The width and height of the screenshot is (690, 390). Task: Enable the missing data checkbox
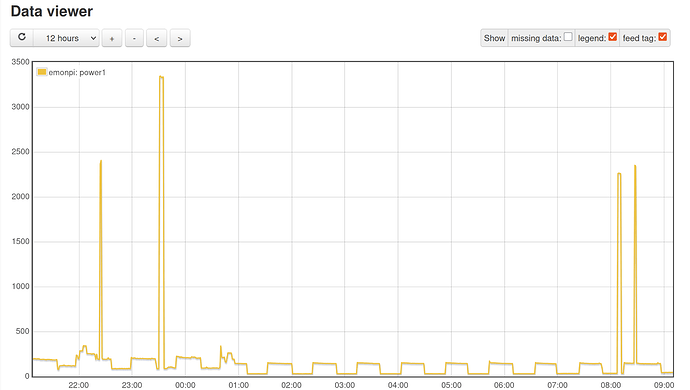[568, 37]
